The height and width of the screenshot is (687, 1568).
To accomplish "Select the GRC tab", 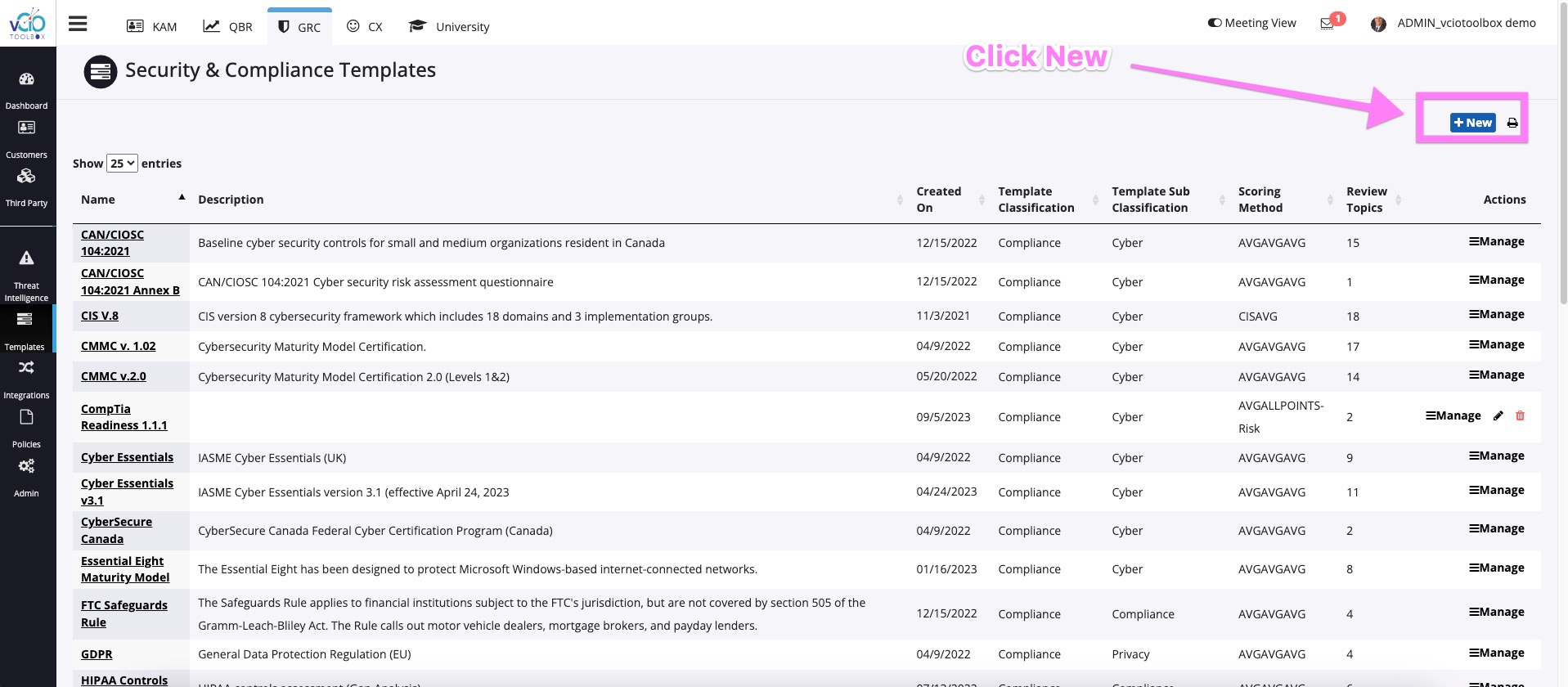I will pos(299,26).
